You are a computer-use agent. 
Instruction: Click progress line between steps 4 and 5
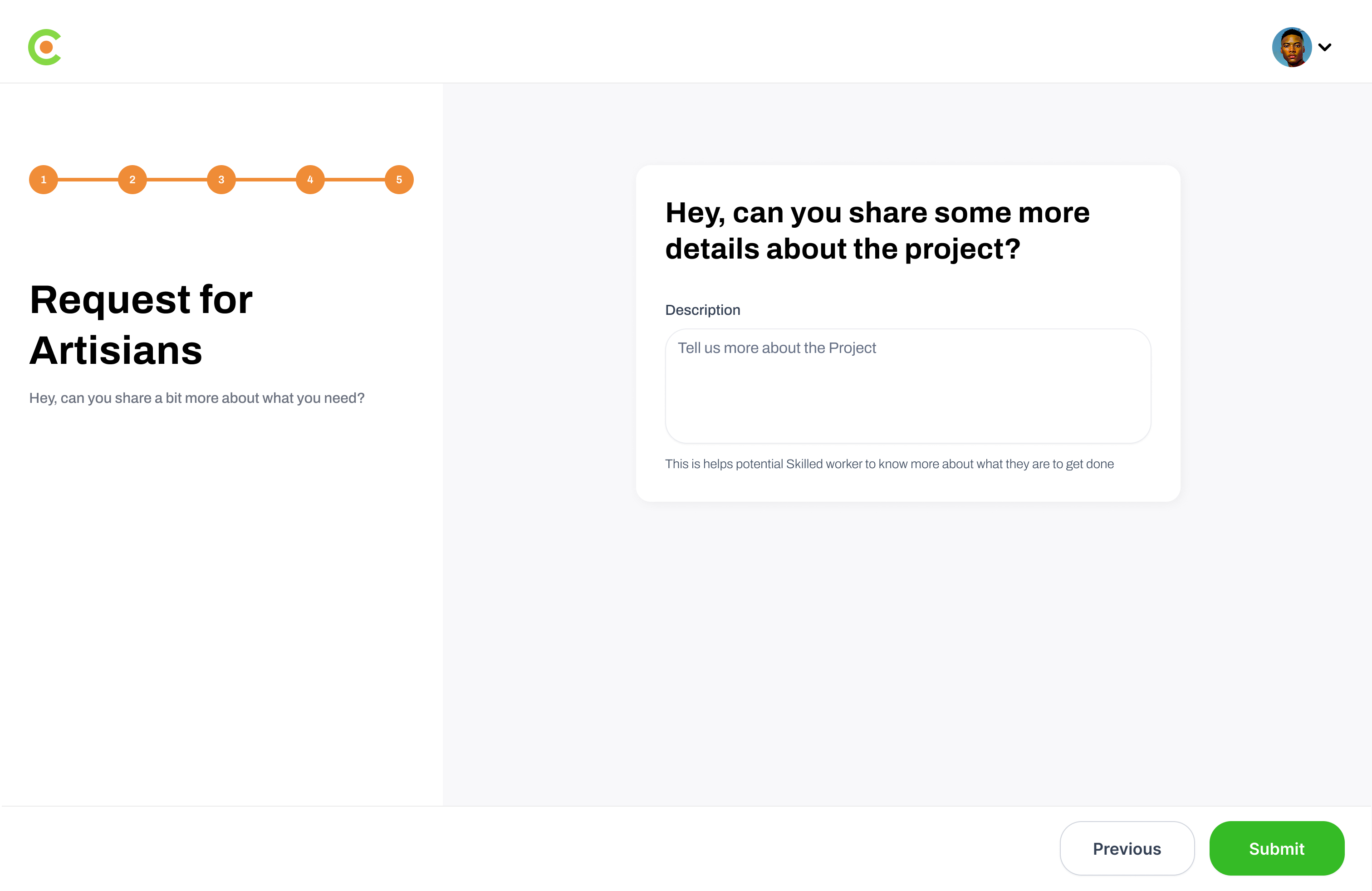(x=354, y=180)
